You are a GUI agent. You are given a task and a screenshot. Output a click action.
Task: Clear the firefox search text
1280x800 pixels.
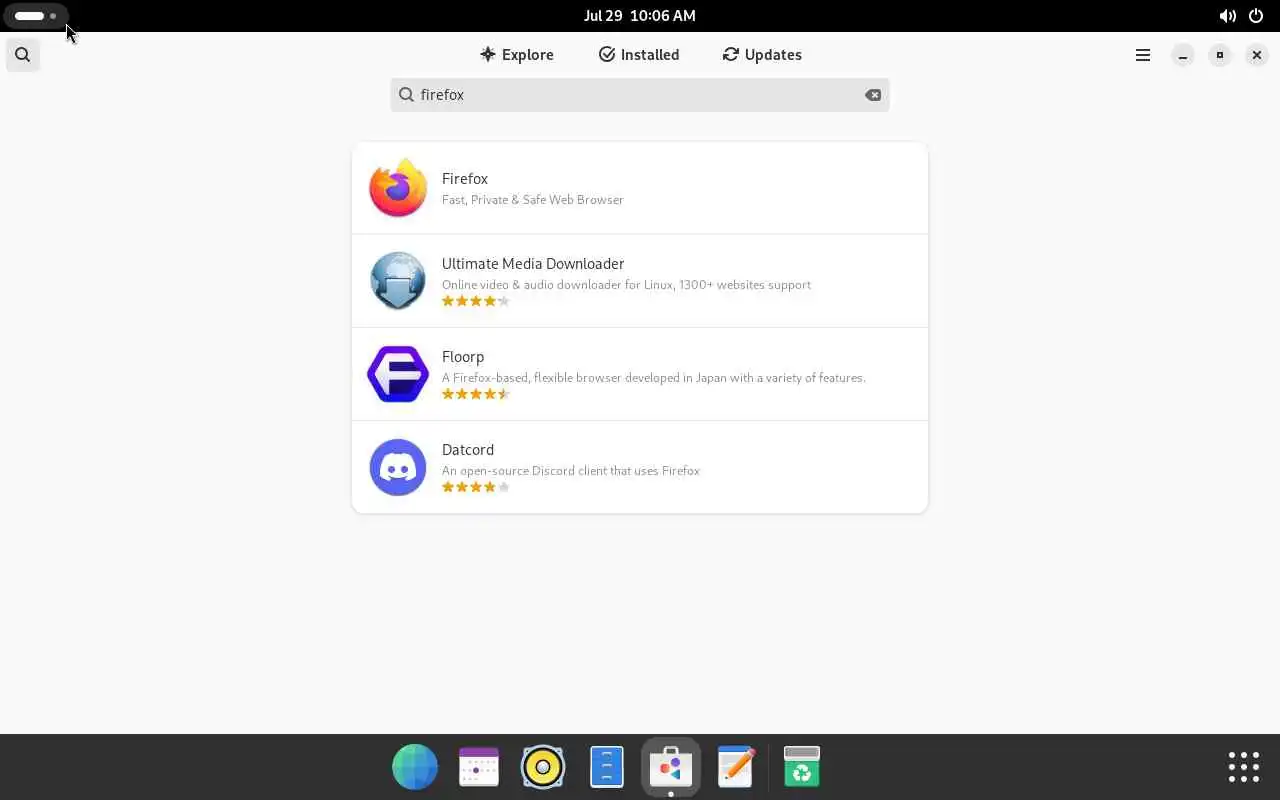click(x=873, y=95)
